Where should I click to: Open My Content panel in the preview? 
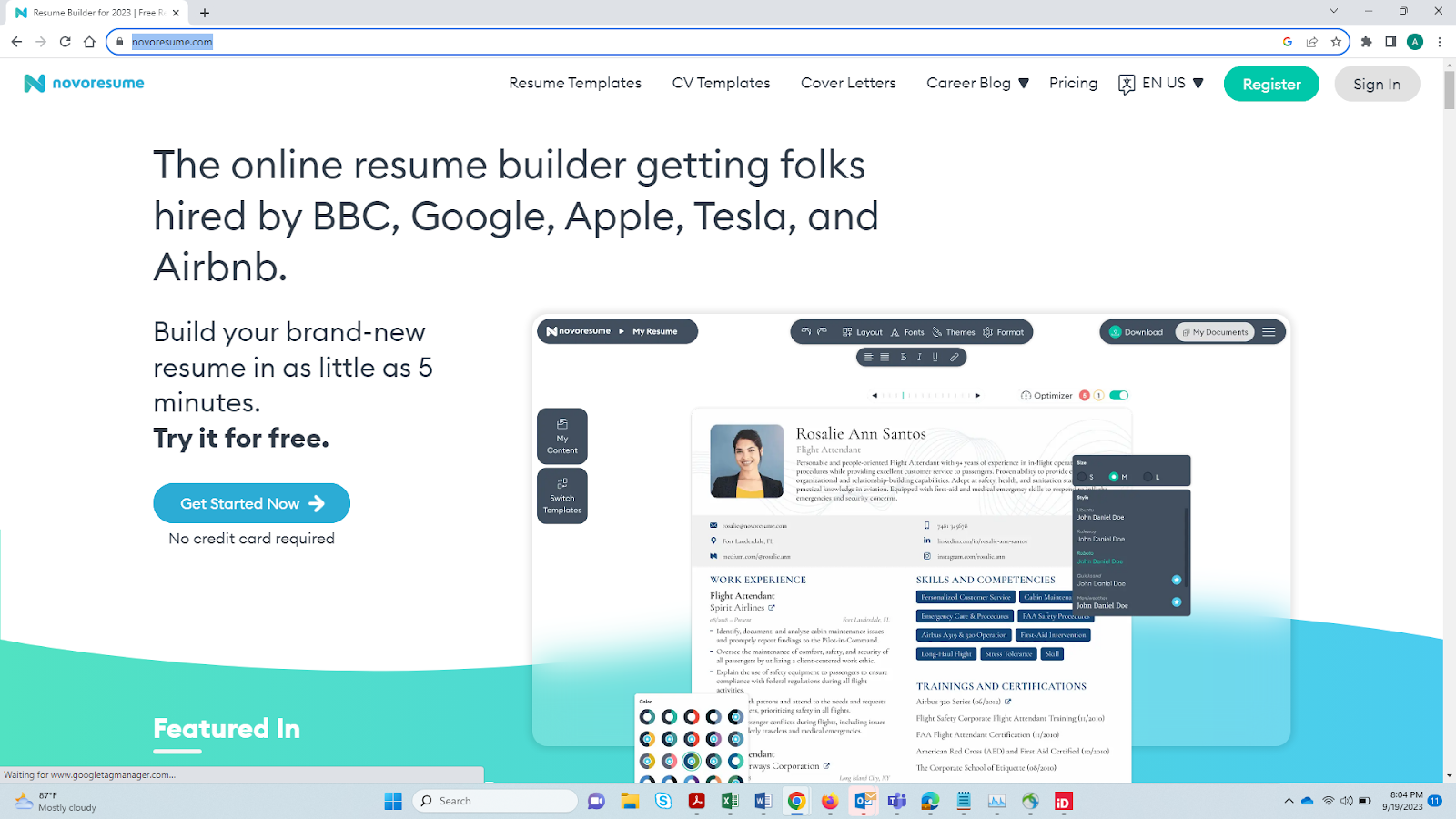tap(562, 436)
